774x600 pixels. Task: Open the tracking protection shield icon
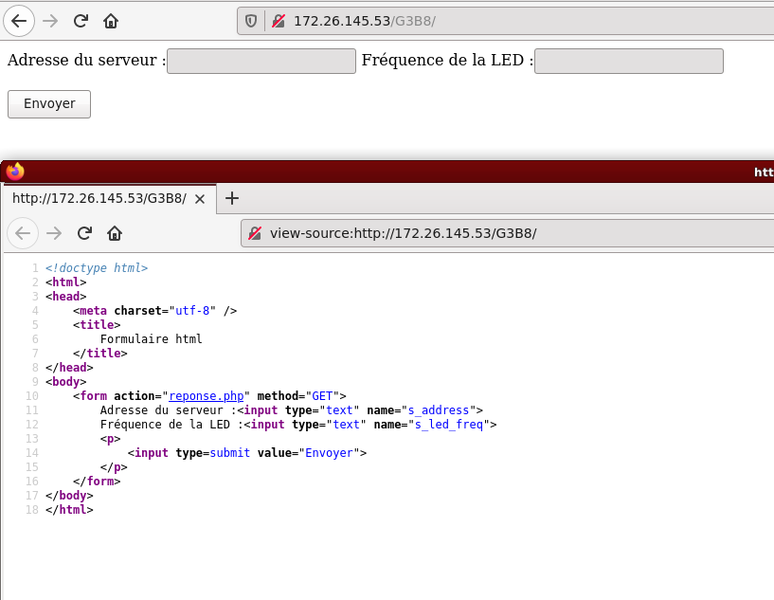(x=251, y=20)
